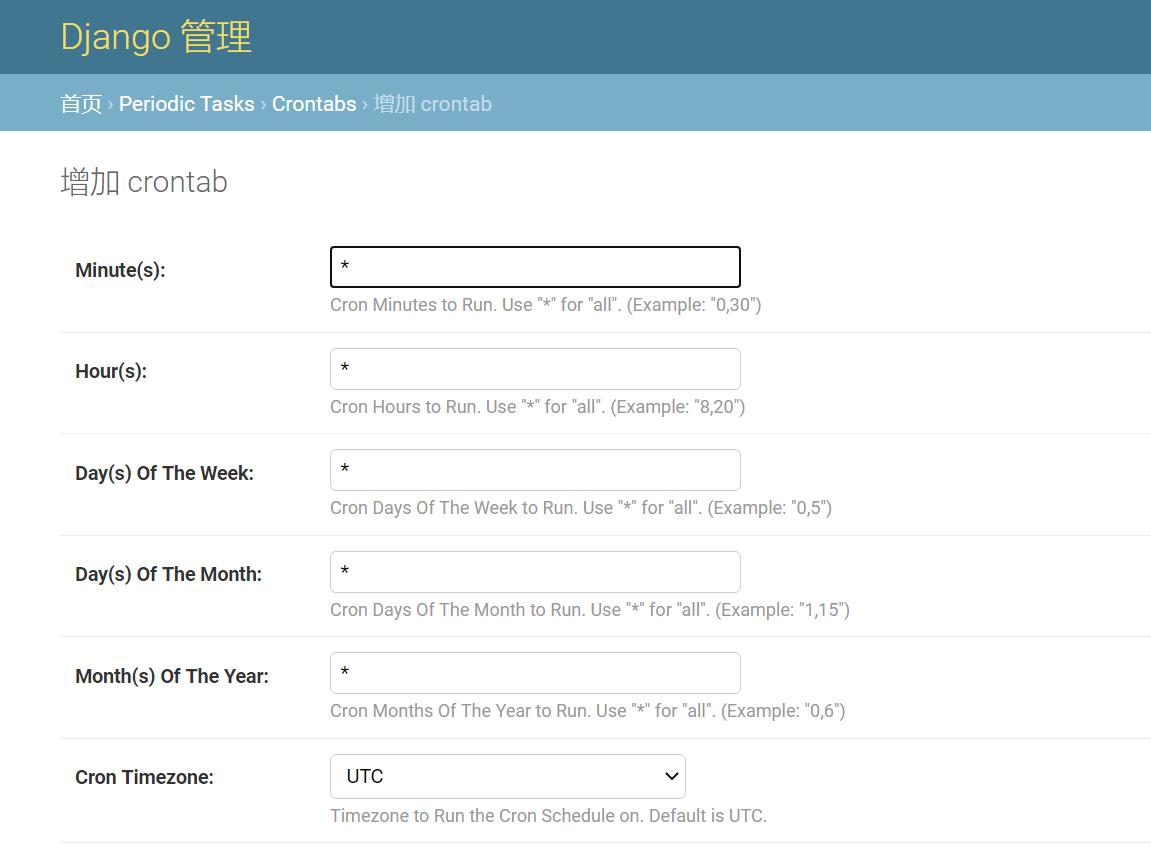Navigate to Crontabs breadcrumb link
This screenshot has height=862, width=1151.
pos(314,104)
